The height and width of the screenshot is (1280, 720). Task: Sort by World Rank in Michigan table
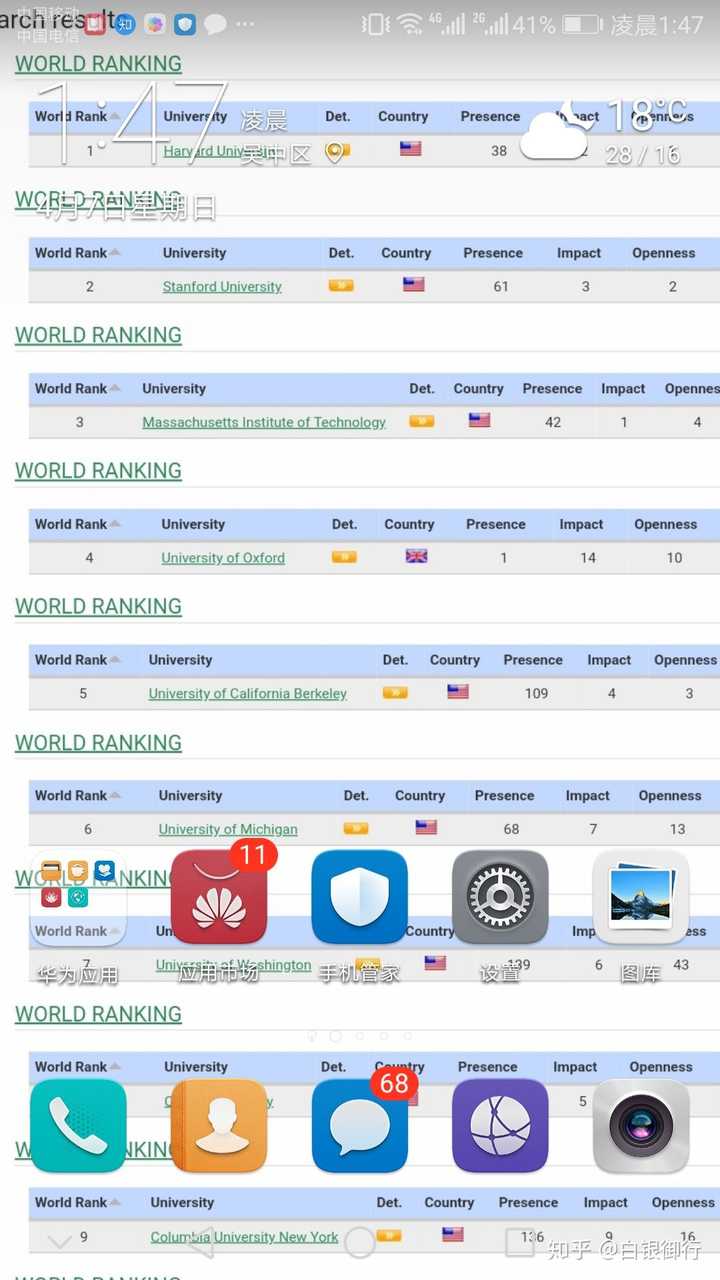(77, 796)
